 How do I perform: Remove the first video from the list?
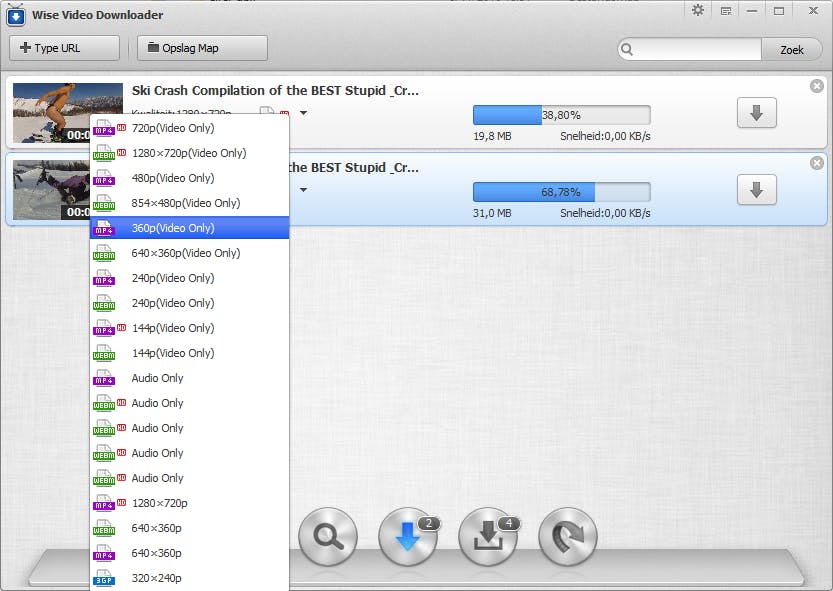coord(817,86)
